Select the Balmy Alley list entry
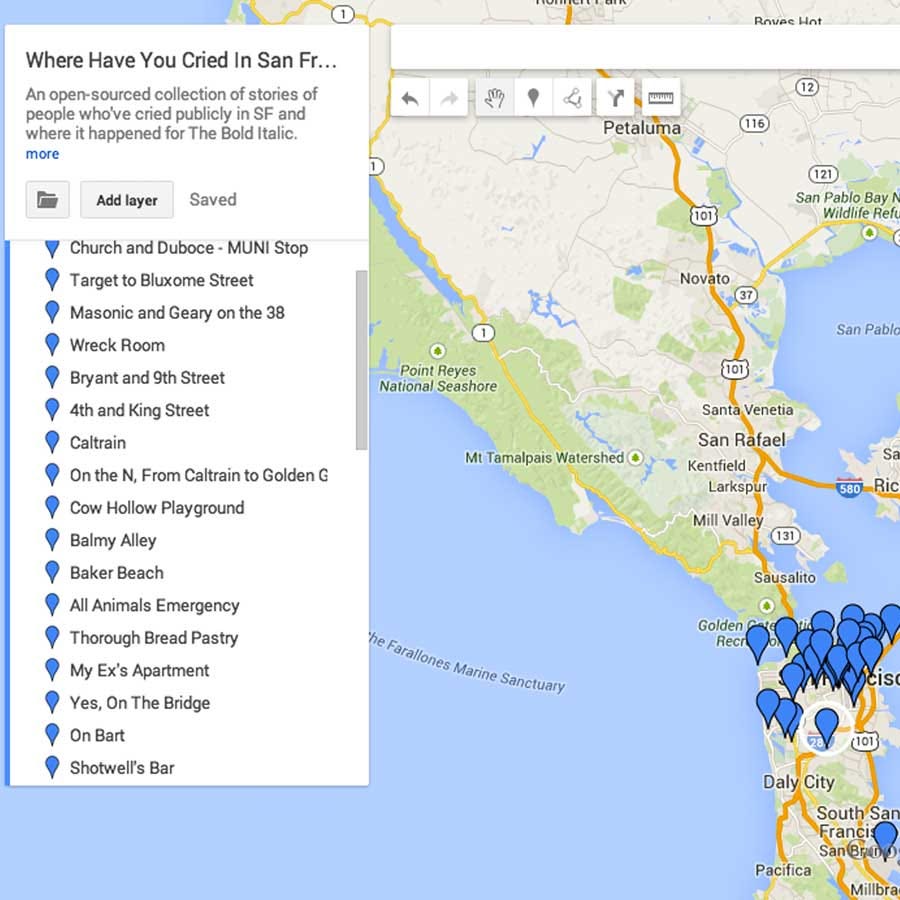Screen dimensions: 900x900 (x=113, y=540)
